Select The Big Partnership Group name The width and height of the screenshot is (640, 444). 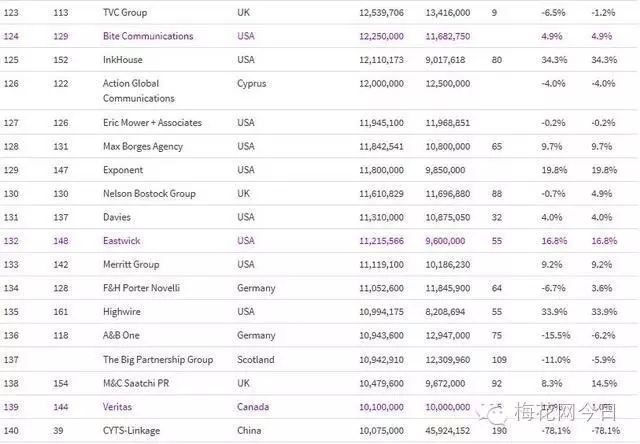[x=158, y=360]
